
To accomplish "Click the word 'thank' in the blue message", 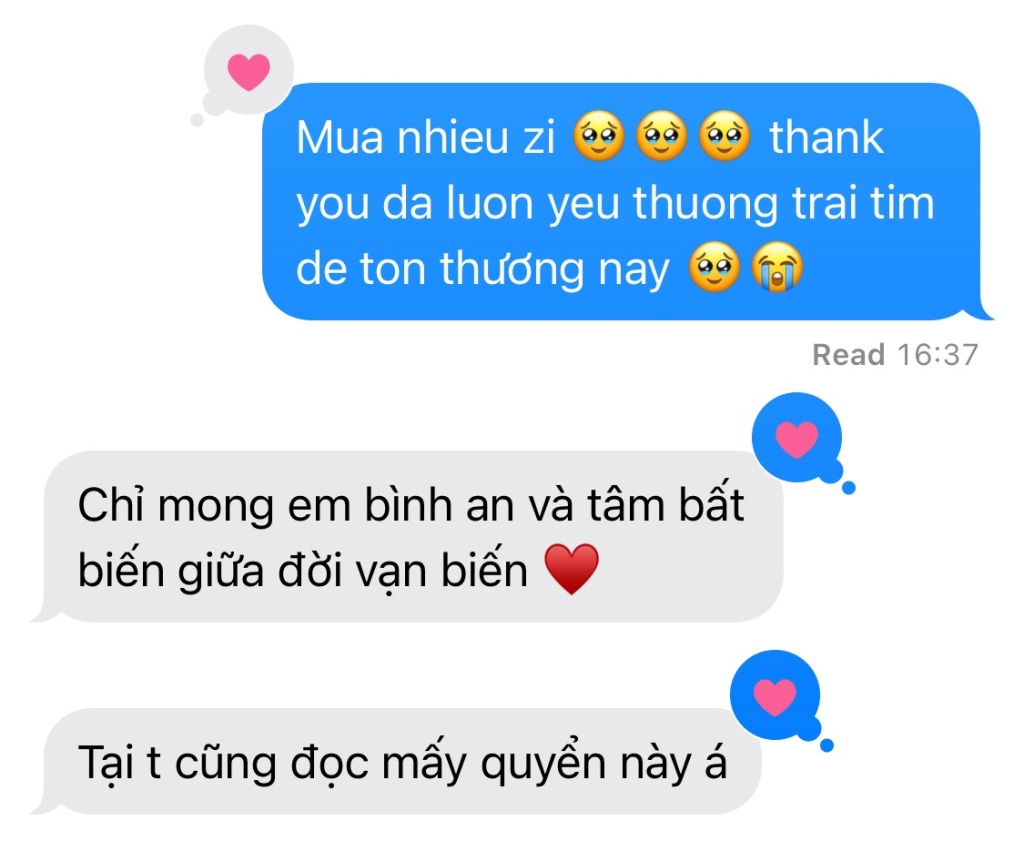I will pyautogui.click(x=826, y=138).
